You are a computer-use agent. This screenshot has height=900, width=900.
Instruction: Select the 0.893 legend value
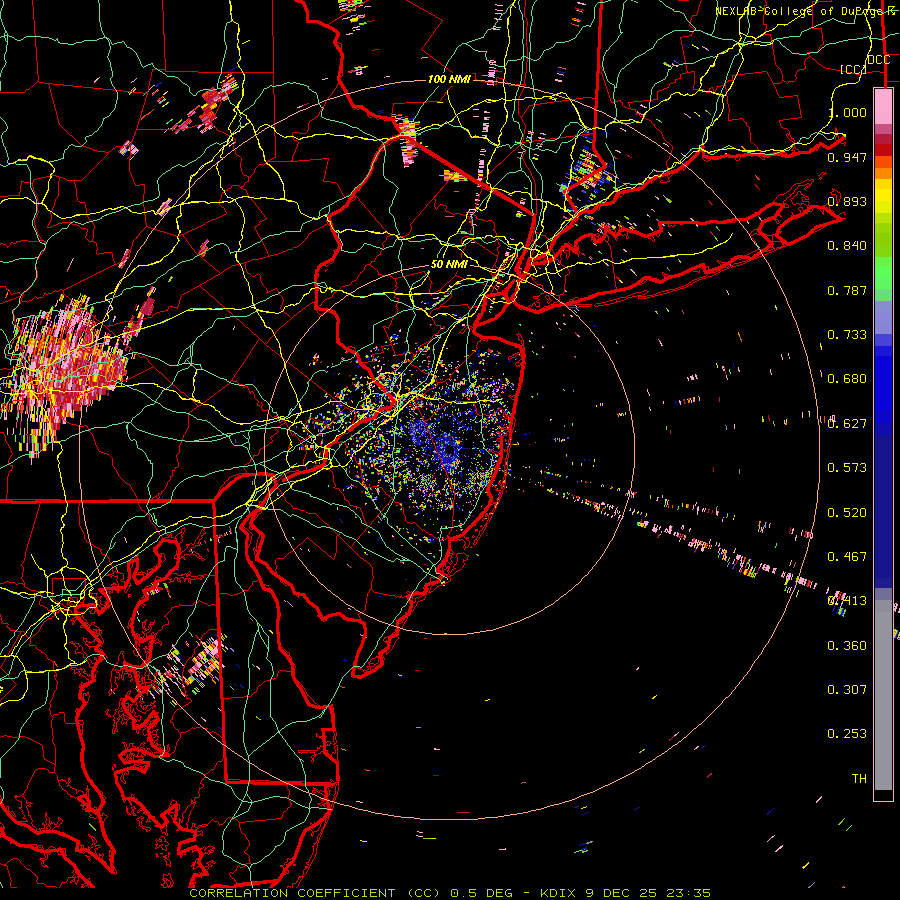point(847,201)
